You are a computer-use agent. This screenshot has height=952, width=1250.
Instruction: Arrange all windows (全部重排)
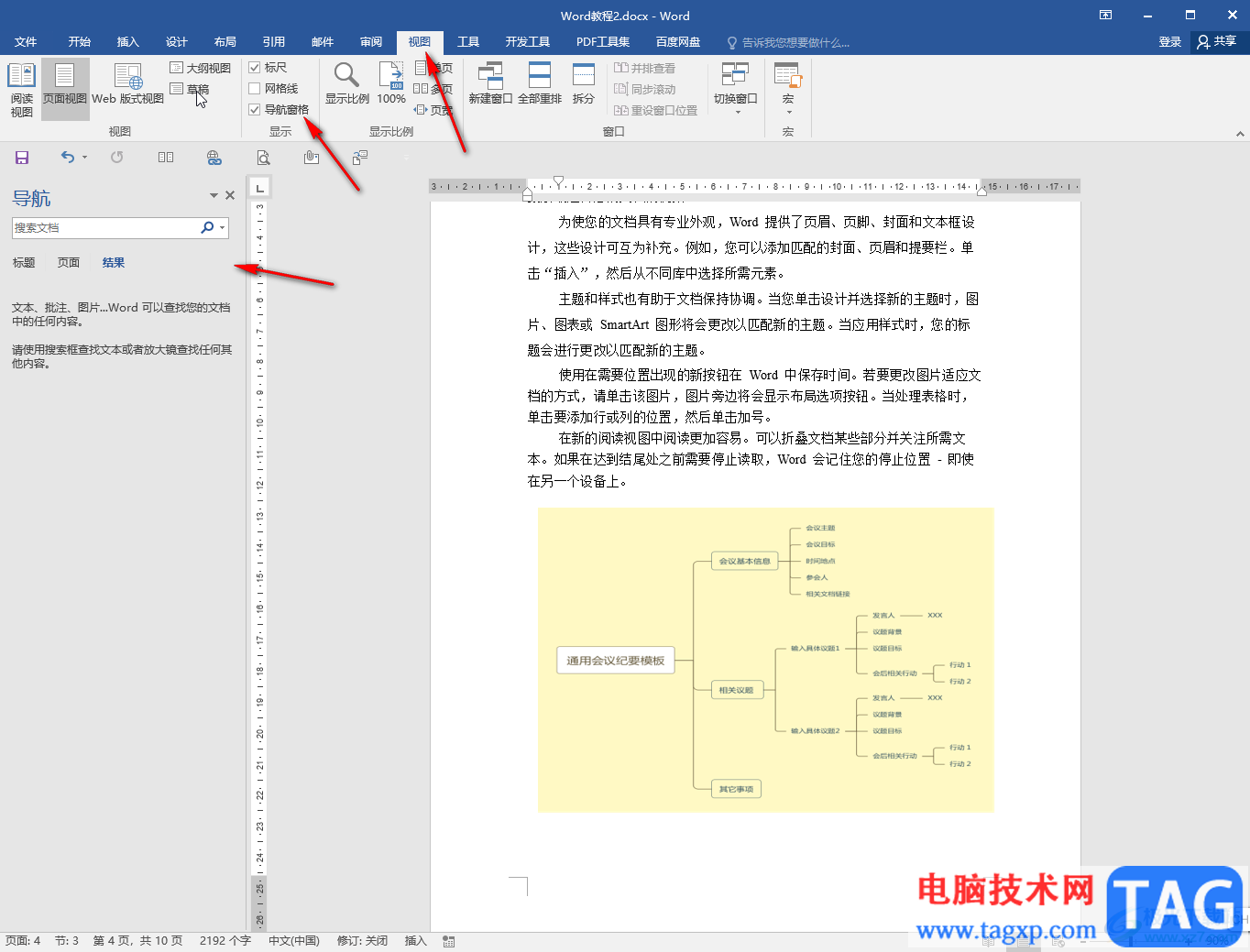tap(540, 84)
